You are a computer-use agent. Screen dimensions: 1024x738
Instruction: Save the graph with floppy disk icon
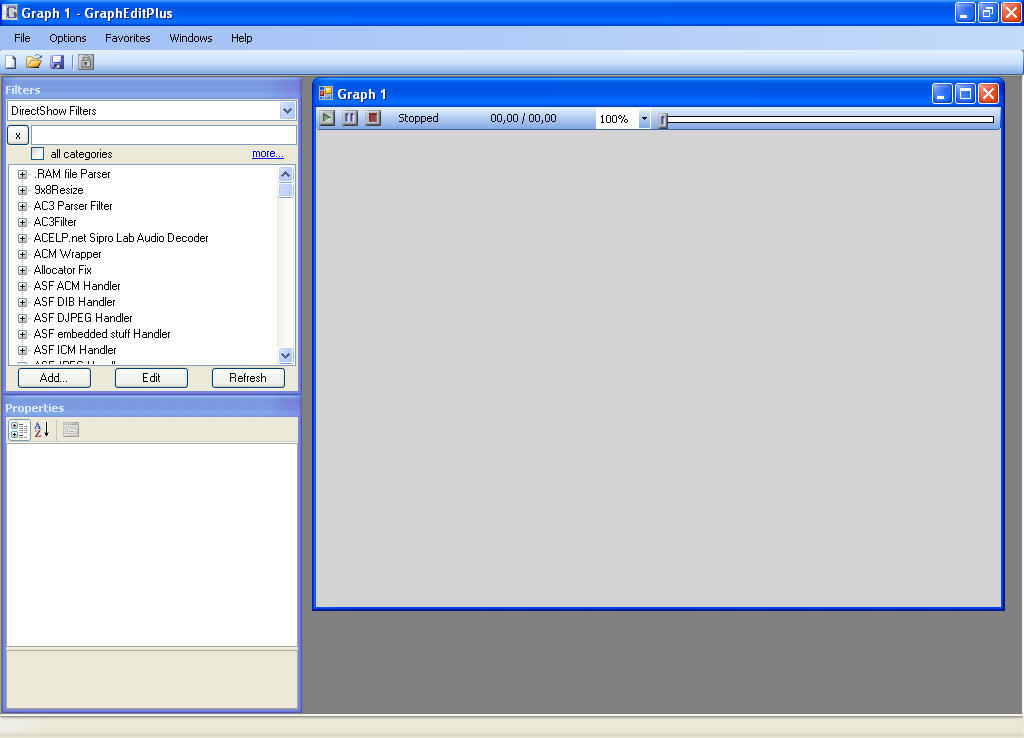(x=57, y=62)
